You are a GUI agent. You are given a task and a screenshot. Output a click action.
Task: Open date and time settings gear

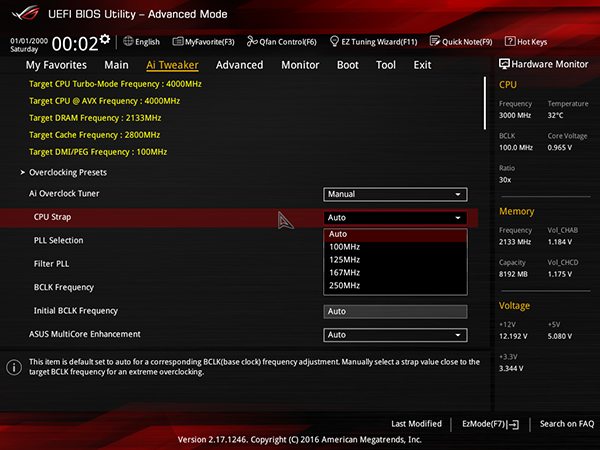105,39
